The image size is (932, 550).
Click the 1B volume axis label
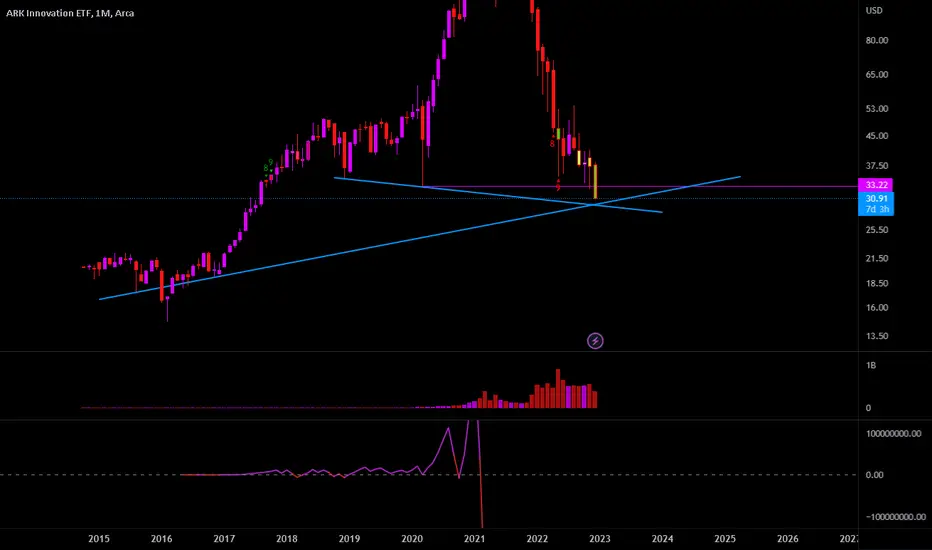pyautogui.click(x=871, y=366)
